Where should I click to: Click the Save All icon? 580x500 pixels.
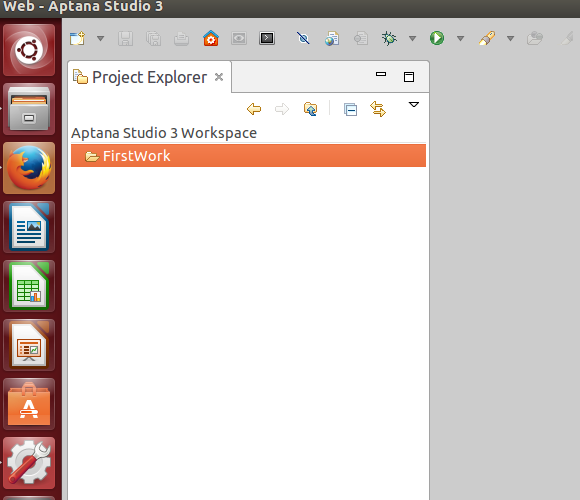(154, 38)
